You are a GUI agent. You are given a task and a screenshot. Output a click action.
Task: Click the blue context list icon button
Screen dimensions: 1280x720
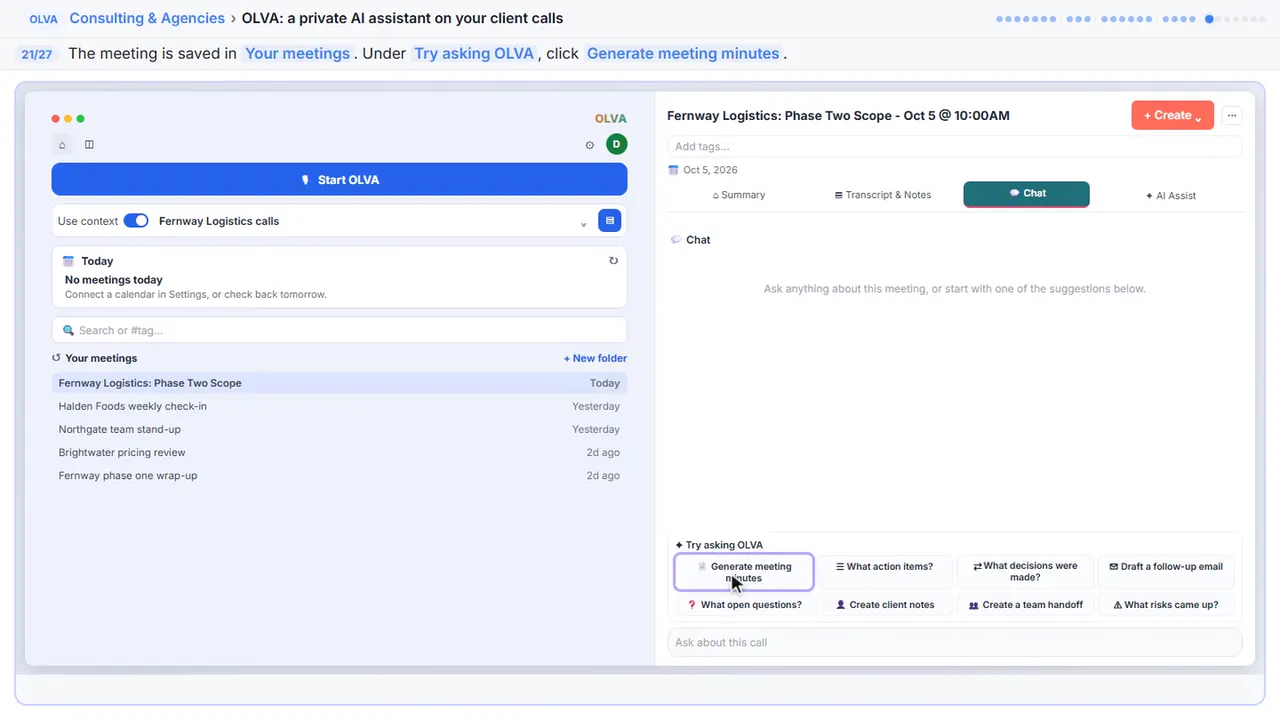tap(609, 221)
